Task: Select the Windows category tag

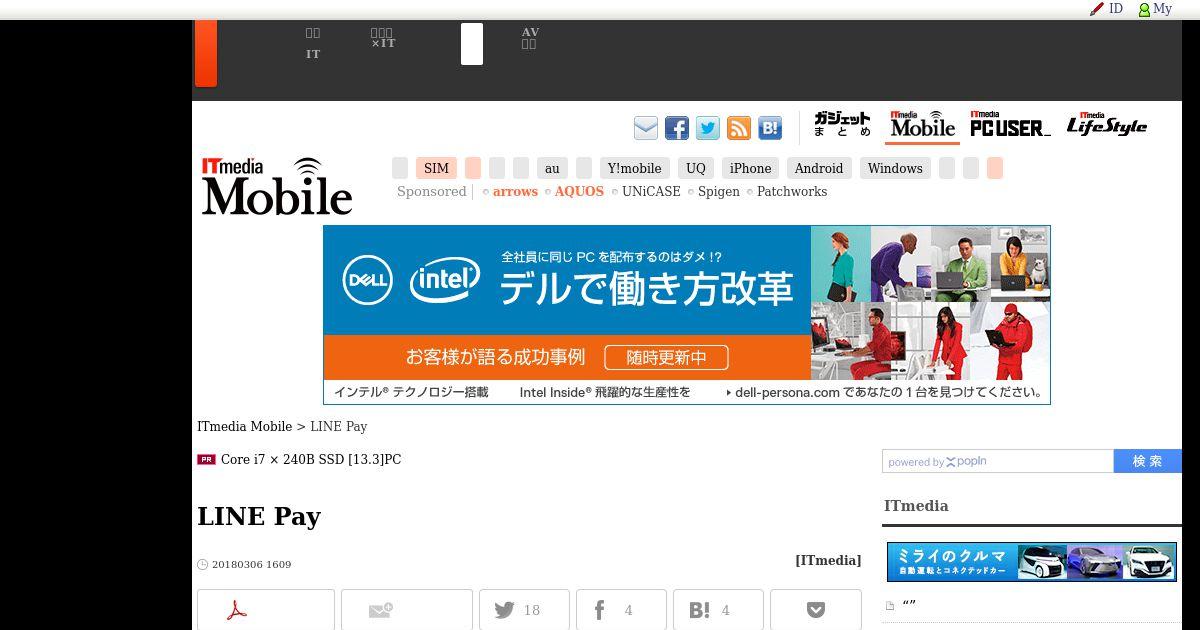Action: point(895,168)
